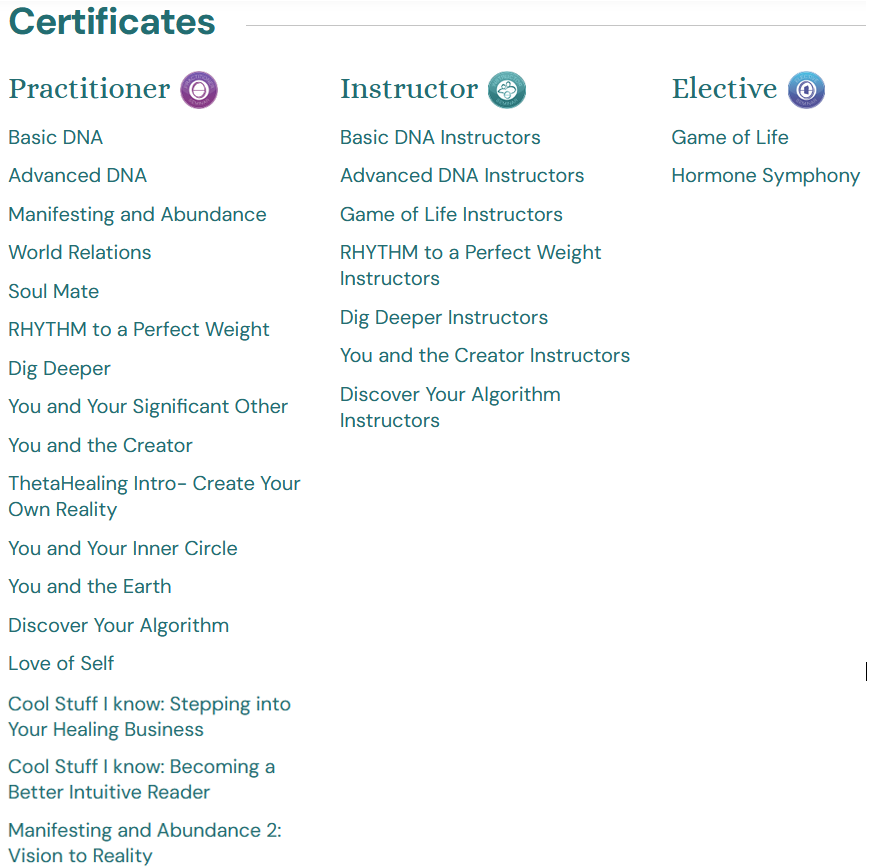Screen dimensions: 872x867
Task: Select Manifesting and Abundance certificate
Action: pos(137,215)
